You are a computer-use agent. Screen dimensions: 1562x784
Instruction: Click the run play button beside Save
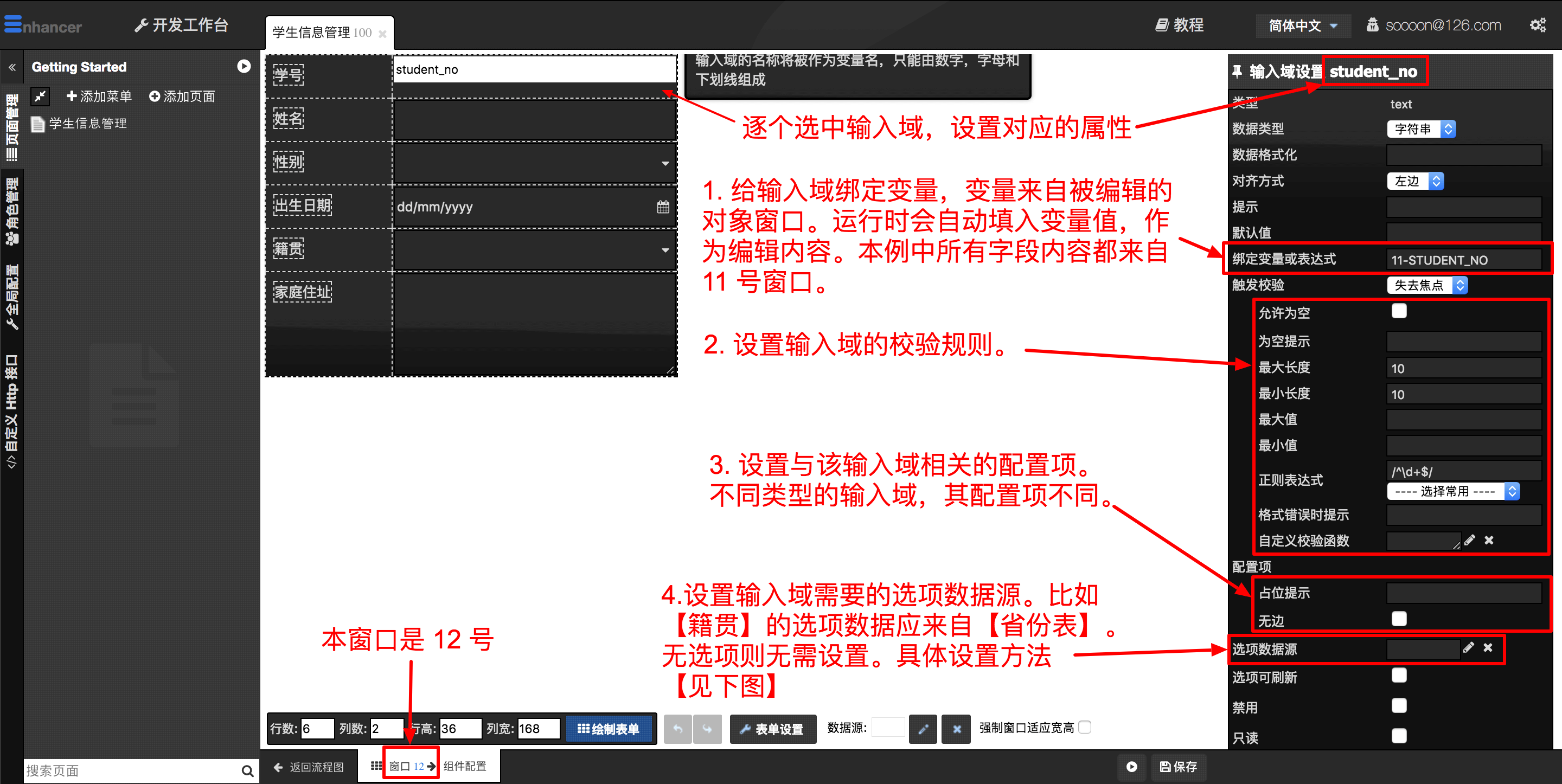[1131, 767]
